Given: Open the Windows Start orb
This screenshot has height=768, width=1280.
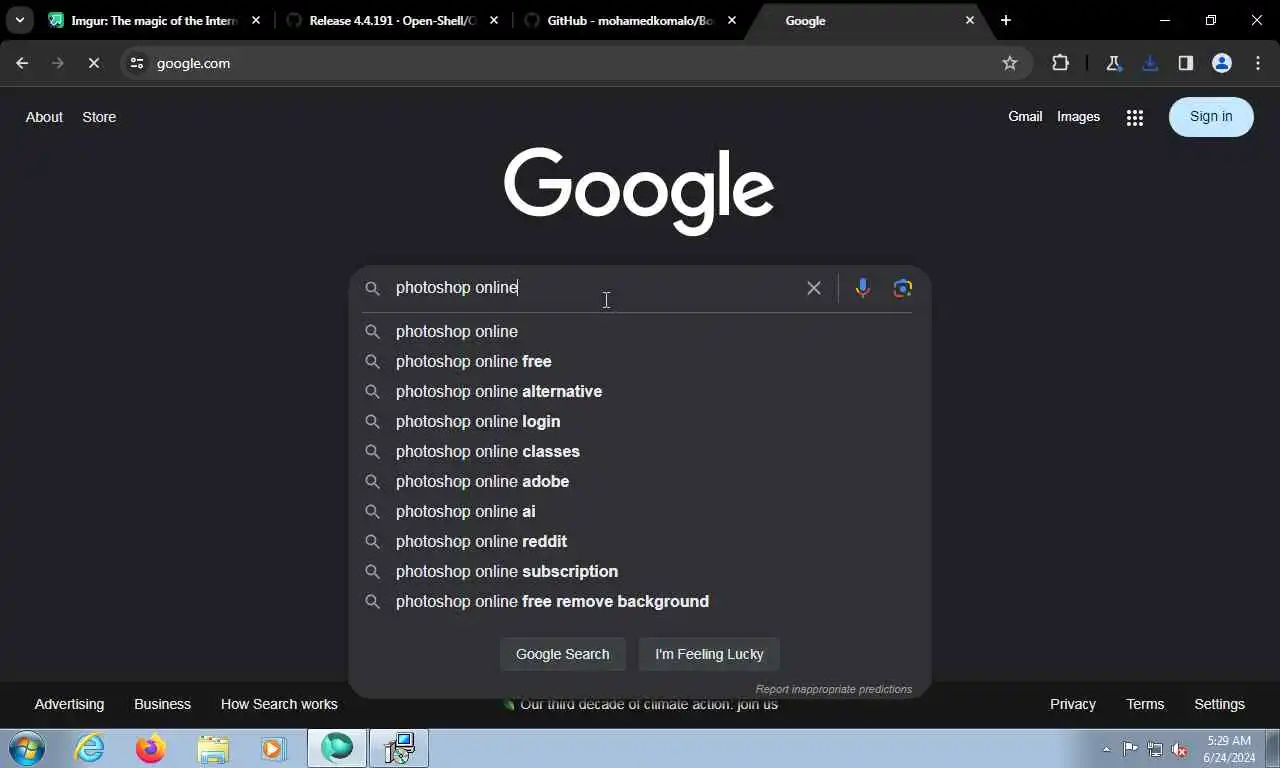Looking at the screenshot, I should pos(27,748).
